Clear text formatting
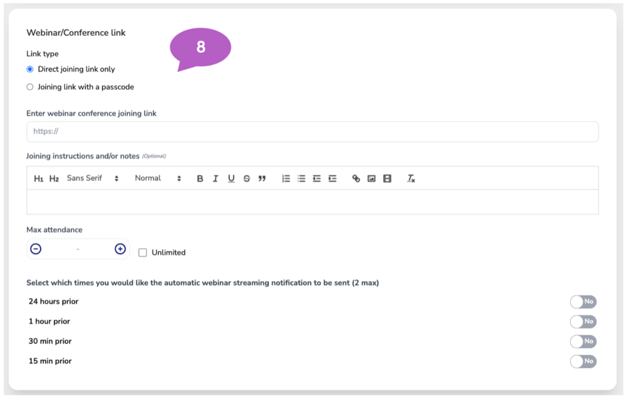This screenshot has height=401, width=627. click(411, 178)
